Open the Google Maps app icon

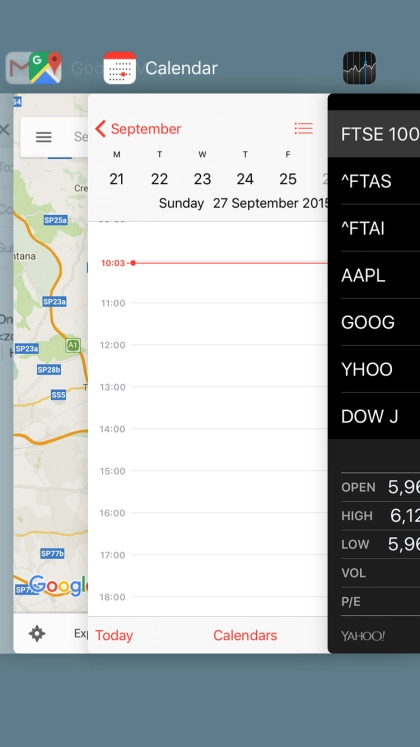point(46,68)
